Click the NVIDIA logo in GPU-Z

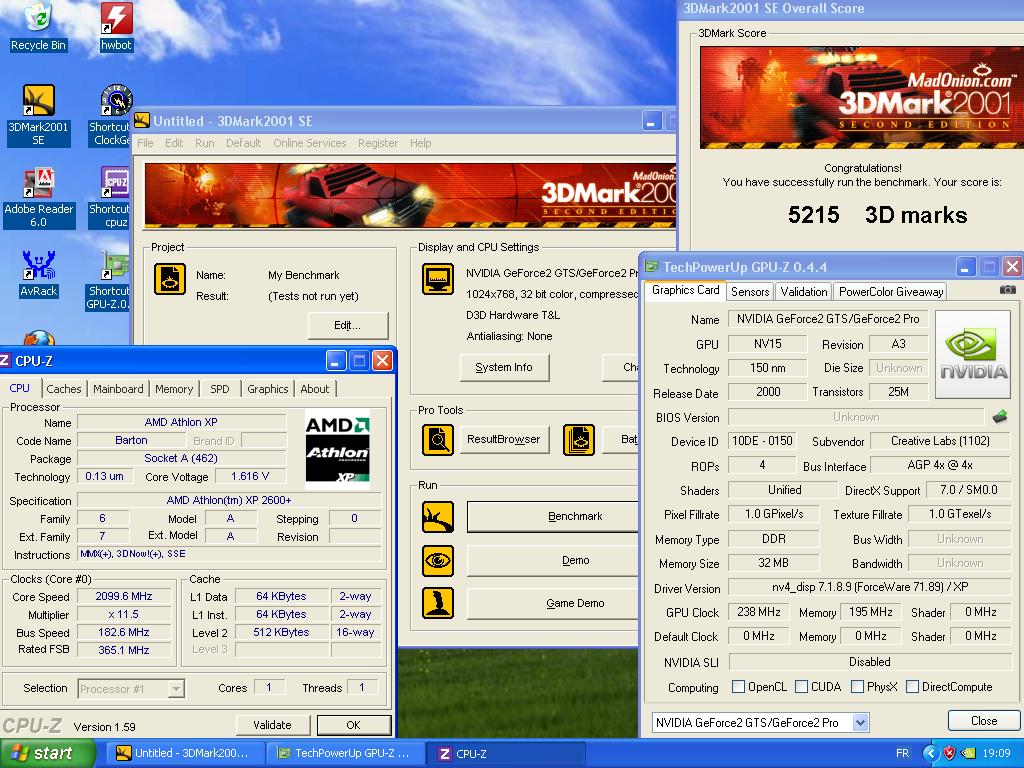(973, 354)
